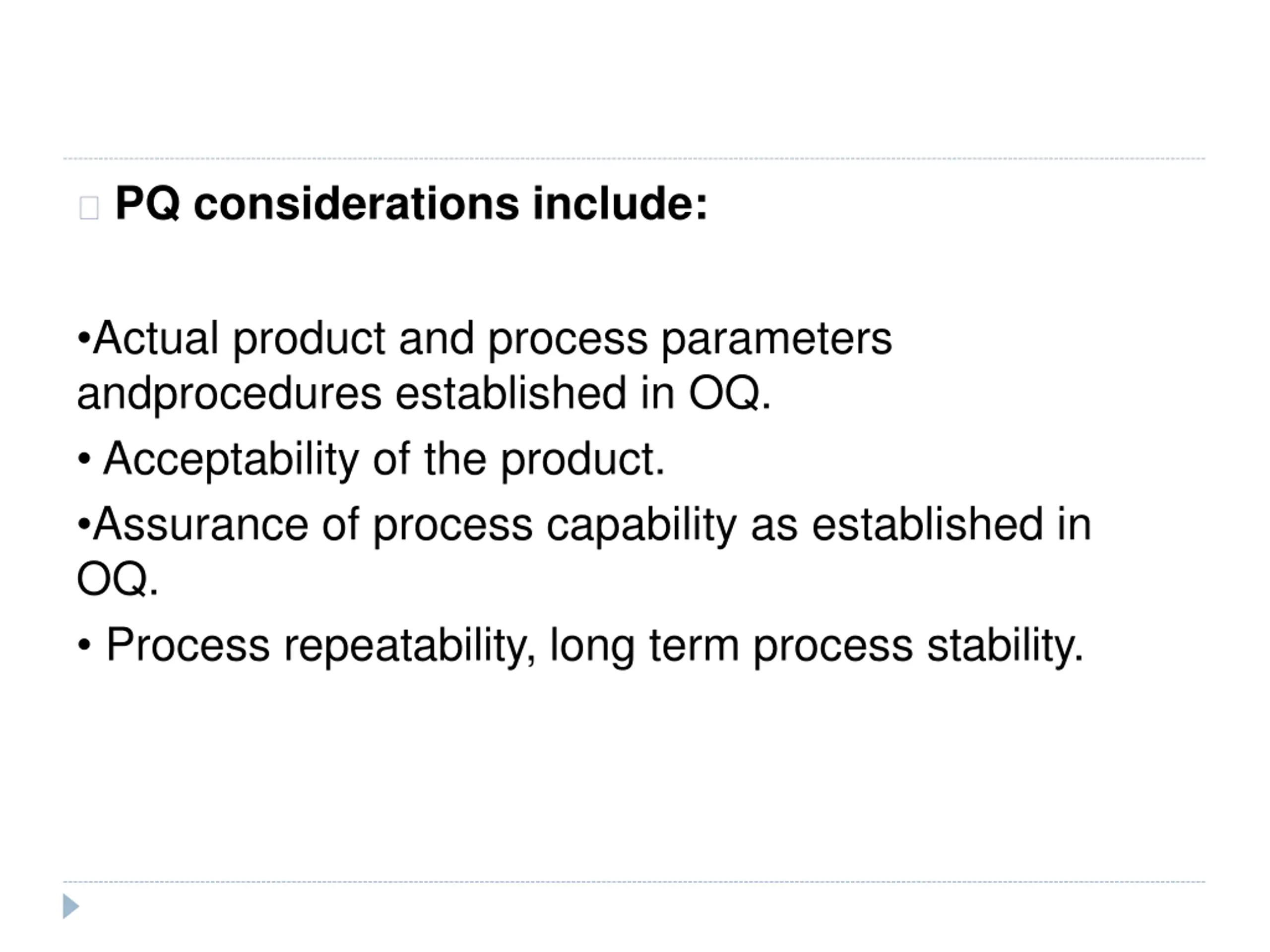This screenshot has width=1270, height=952.
Task: Click the 'andprocedures established in OQ.' text
Action: (x=424, y=395)
